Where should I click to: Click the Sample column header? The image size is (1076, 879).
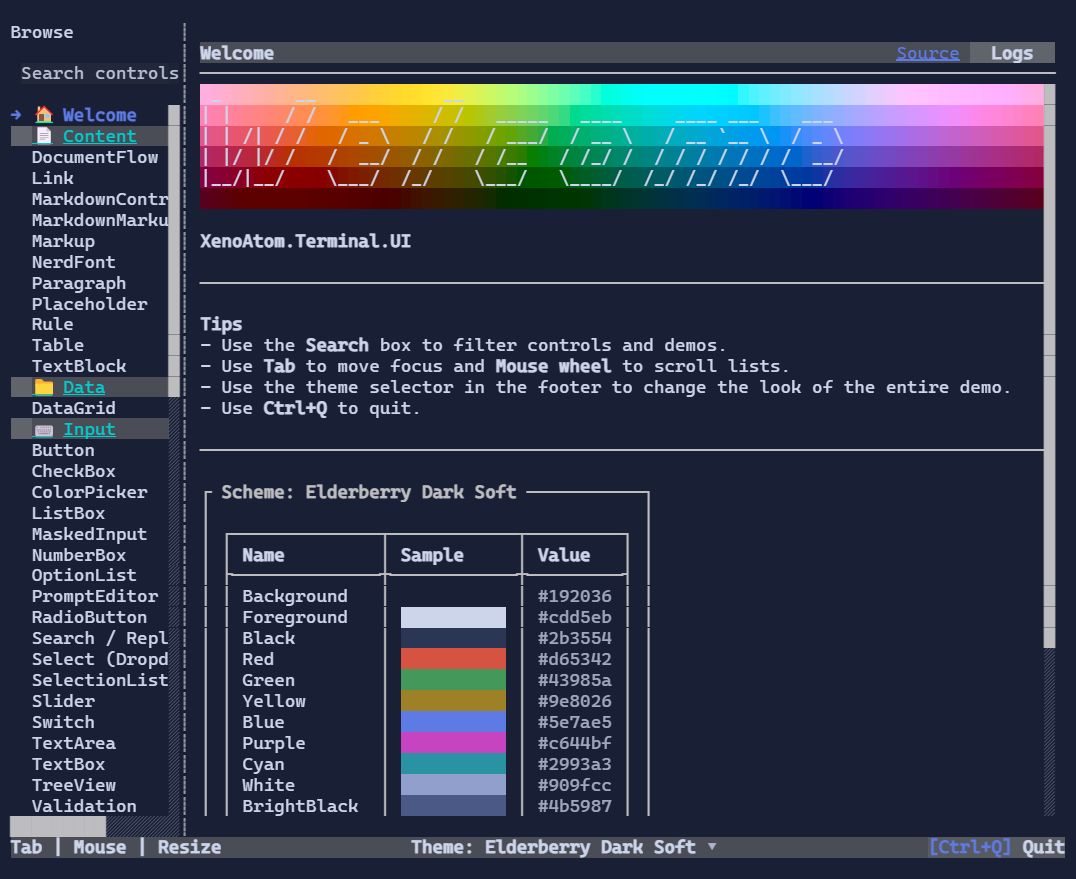click(432, 555)
